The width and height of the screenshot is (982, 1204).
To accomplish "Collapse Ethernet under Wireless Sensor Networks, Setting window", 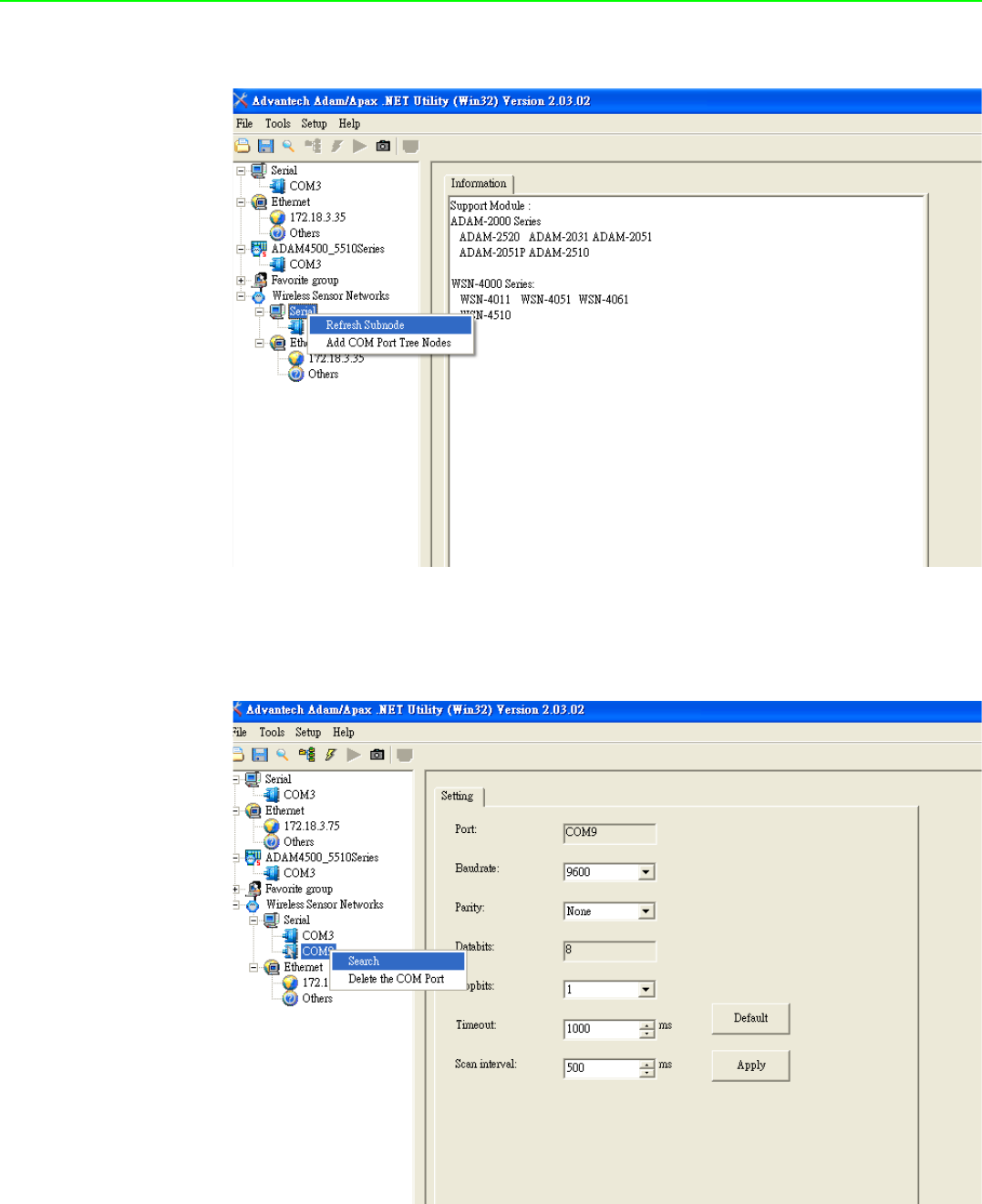I will coord(253,968).
